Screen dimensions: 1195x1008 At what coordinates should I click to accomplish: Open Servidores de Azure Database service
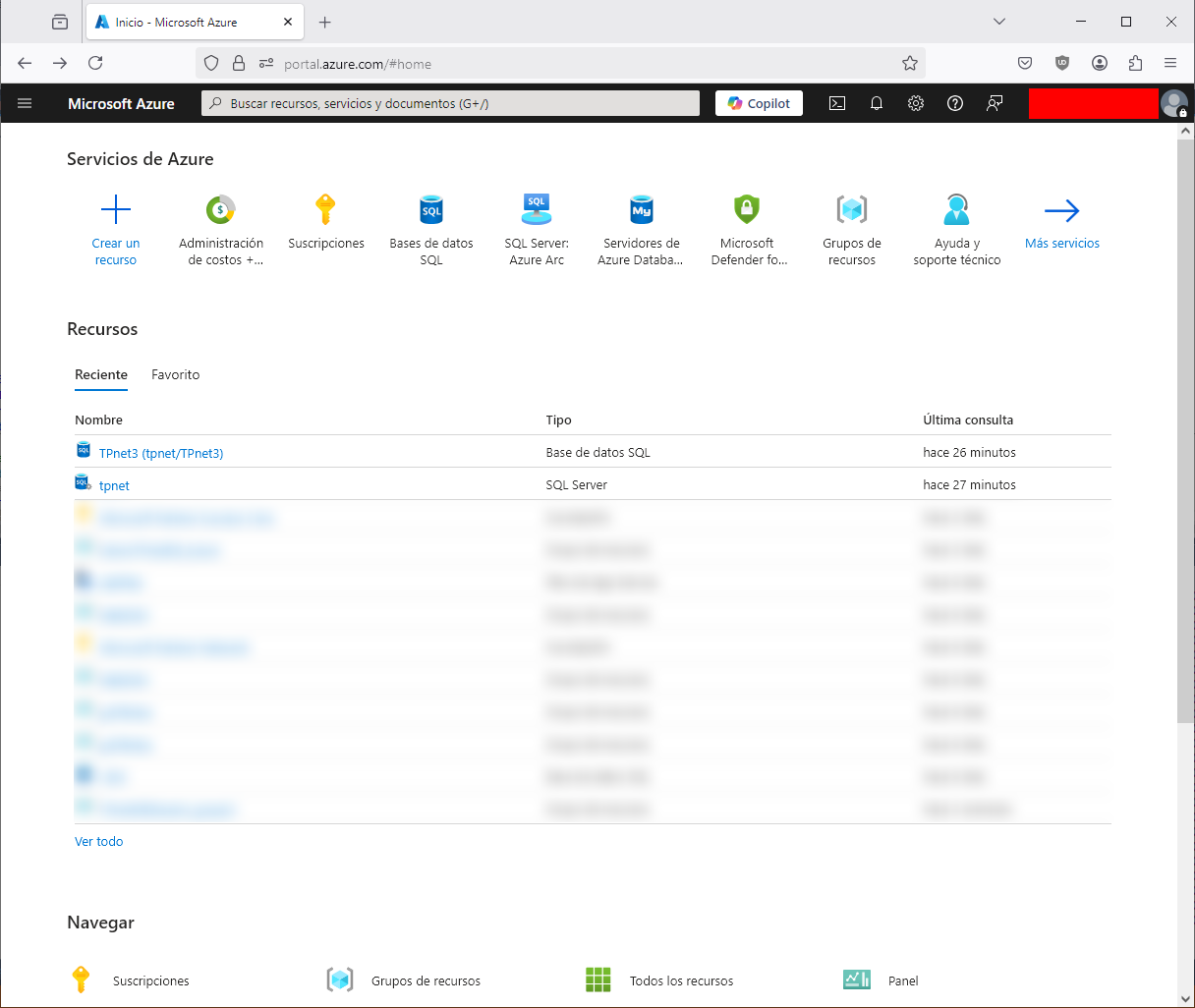(x=642, y=209)
